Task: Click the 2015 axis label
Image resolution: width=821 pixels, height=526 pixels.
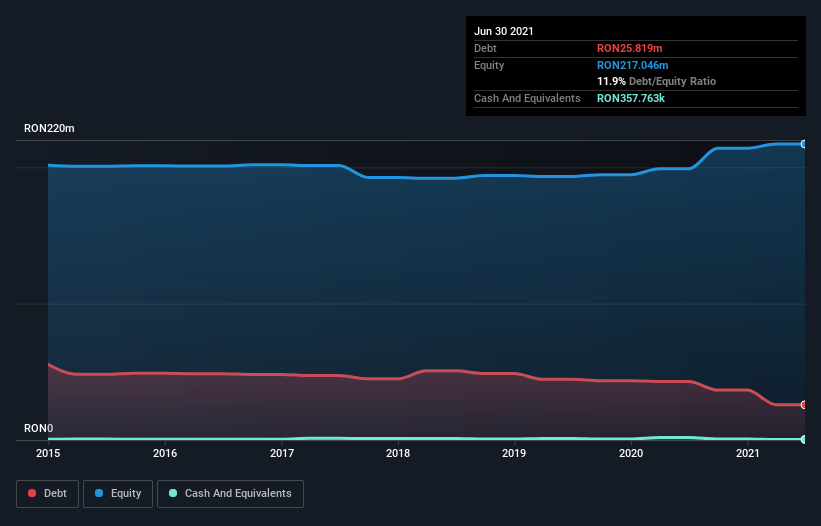Action: 48,453
